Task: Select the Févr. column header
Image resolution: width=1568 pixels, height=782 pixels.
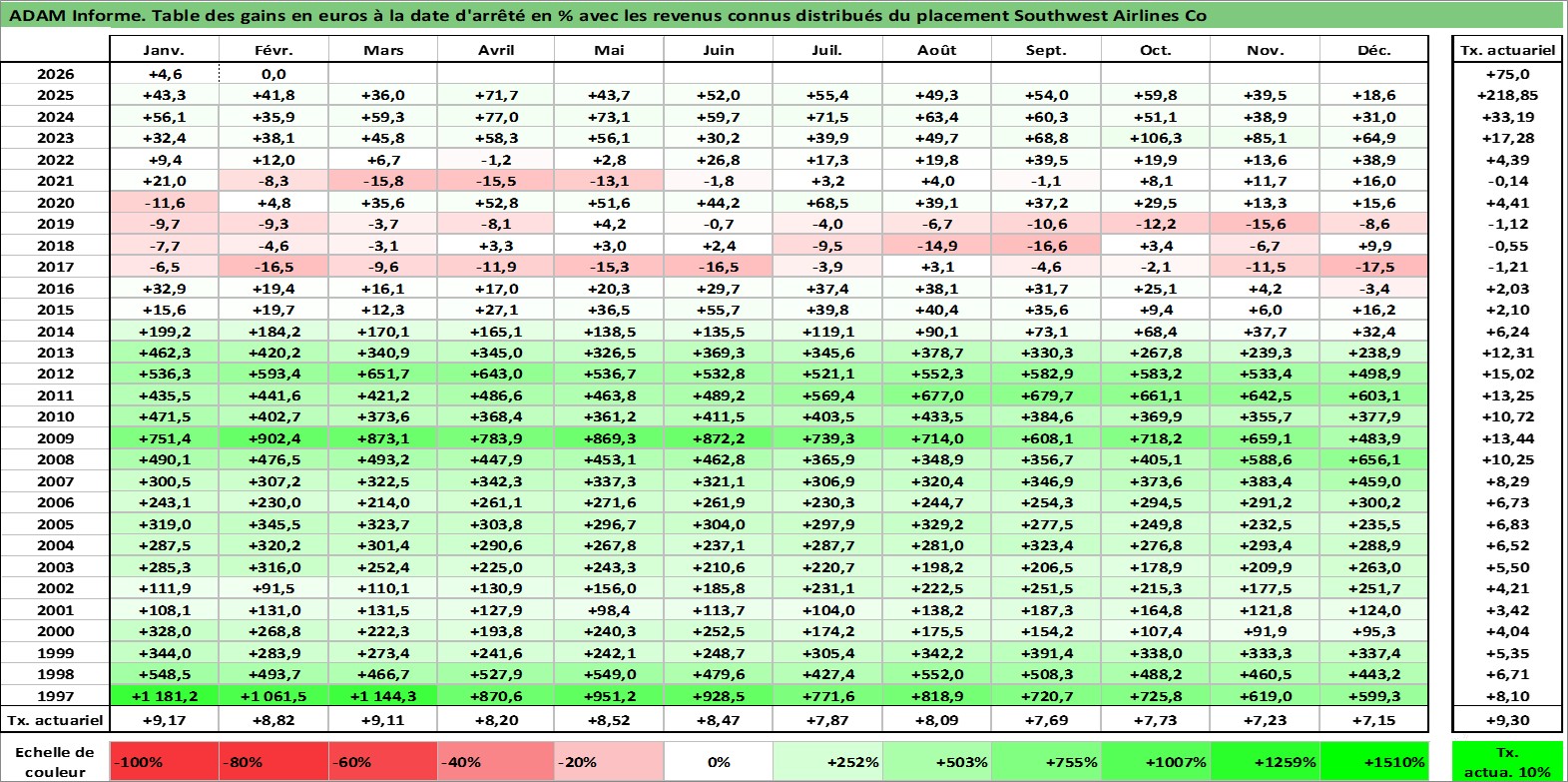Action: pyautogui.click(x=273, y=50)
